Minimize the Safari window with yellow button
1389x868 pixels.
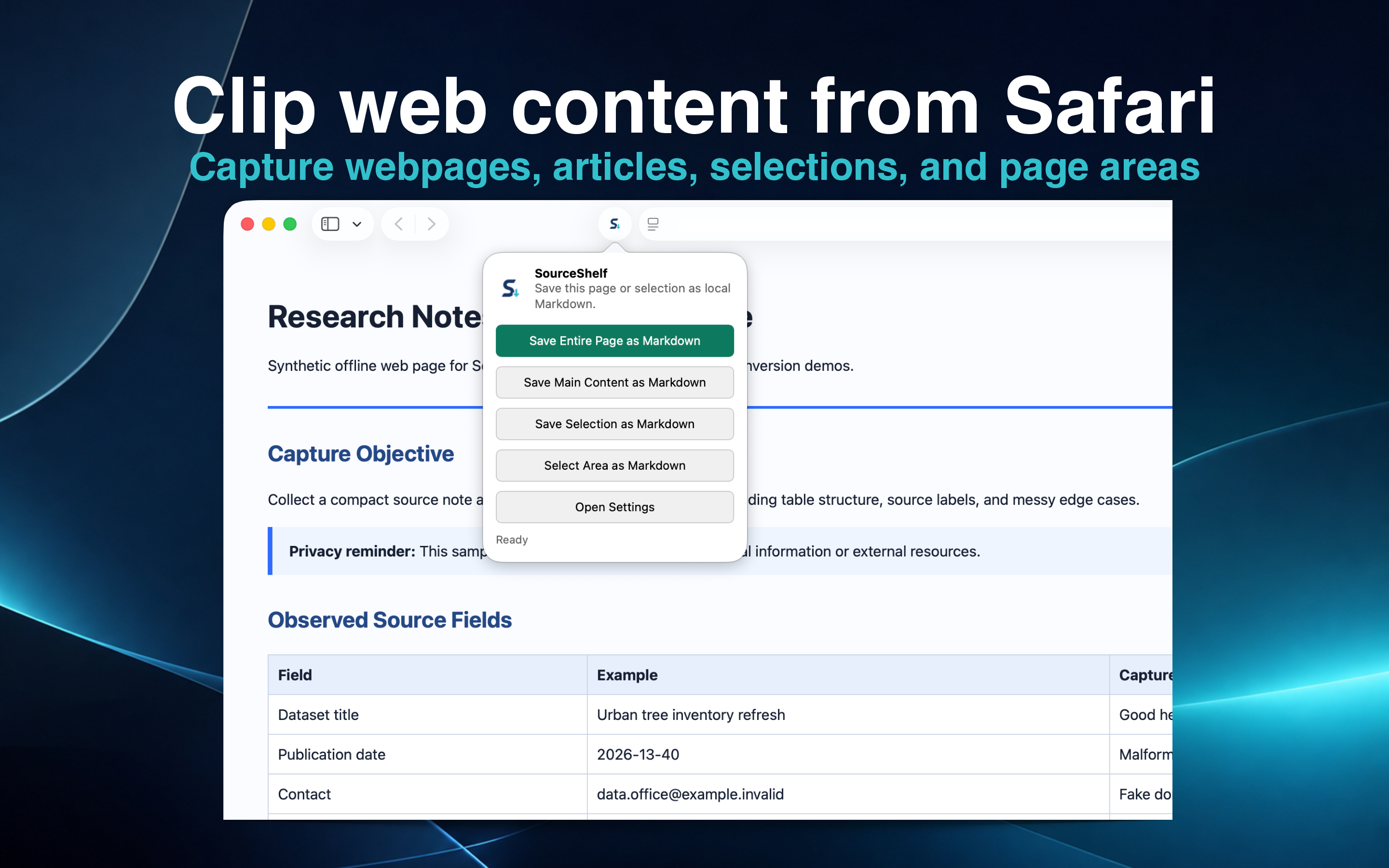269,224
